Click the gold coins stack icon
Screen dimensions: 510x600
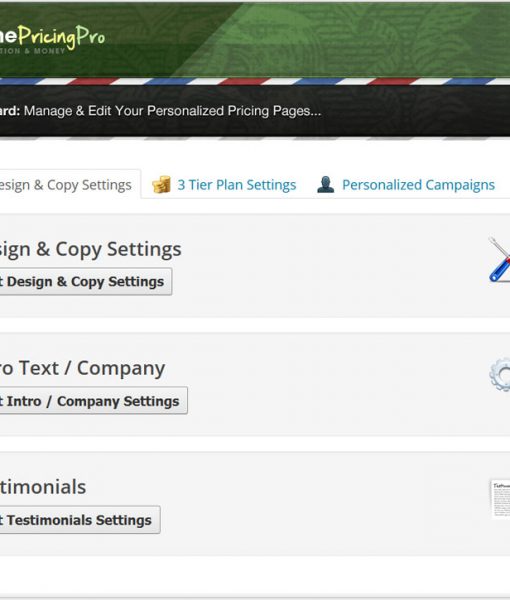click(x=161, y=184)
